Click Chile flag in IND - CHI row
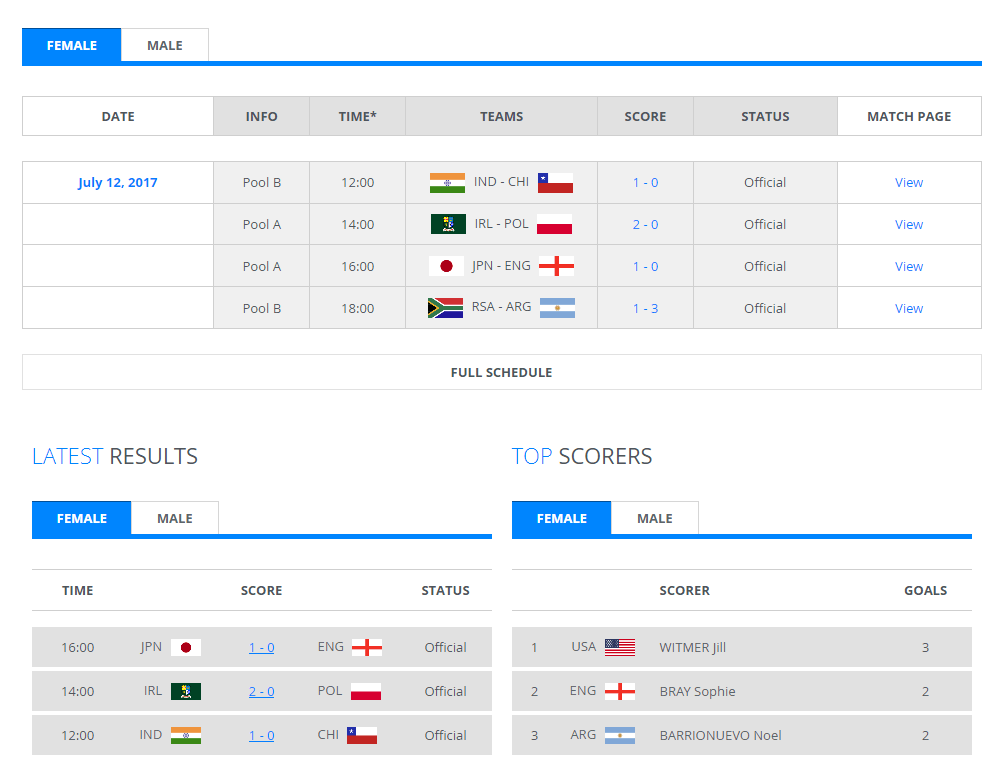The image size is (1002, 765). (555, 183)
